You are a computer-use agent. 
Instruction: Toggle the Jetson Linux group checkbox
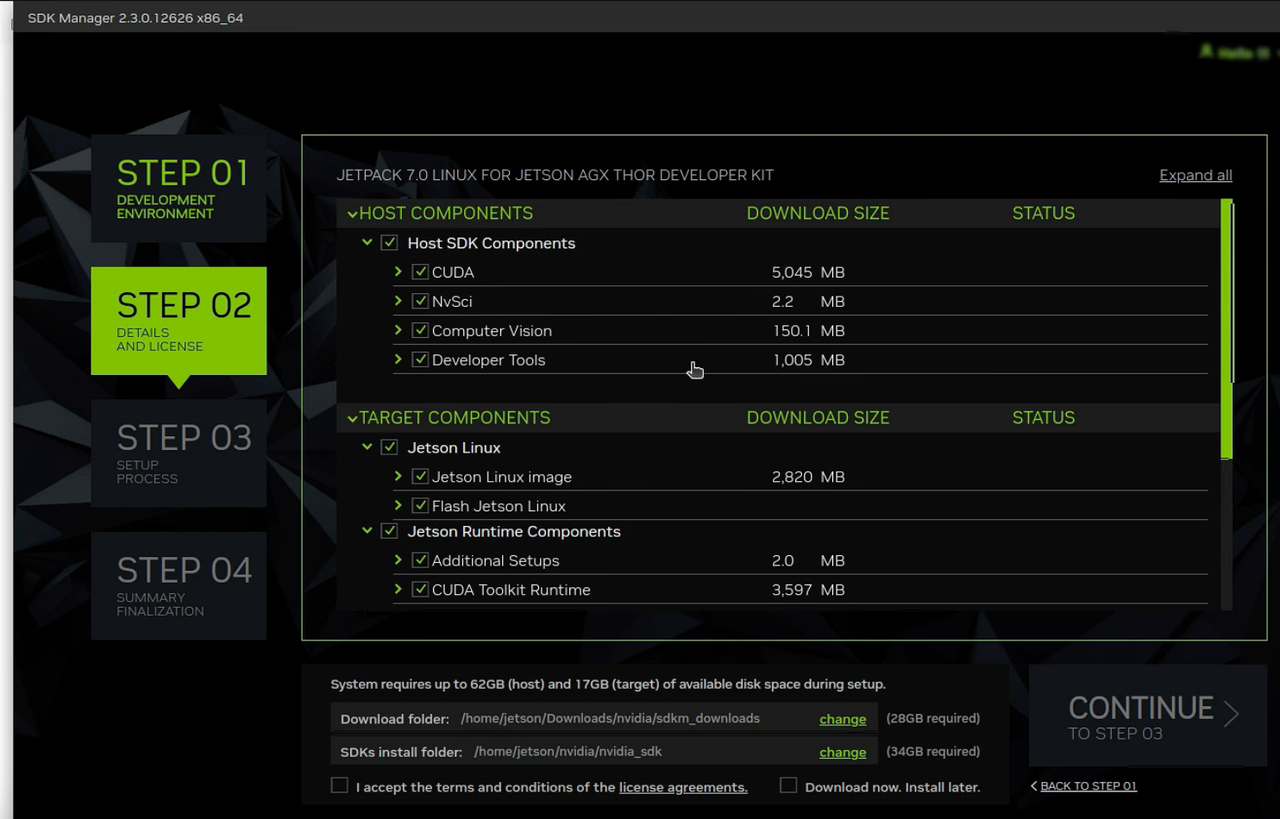tap(389, 447)
